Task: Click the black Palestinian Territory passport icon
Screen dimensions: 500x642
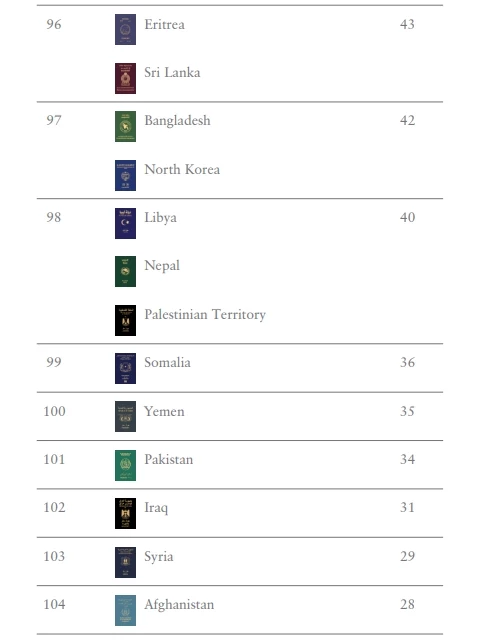Action: (125, 321)
